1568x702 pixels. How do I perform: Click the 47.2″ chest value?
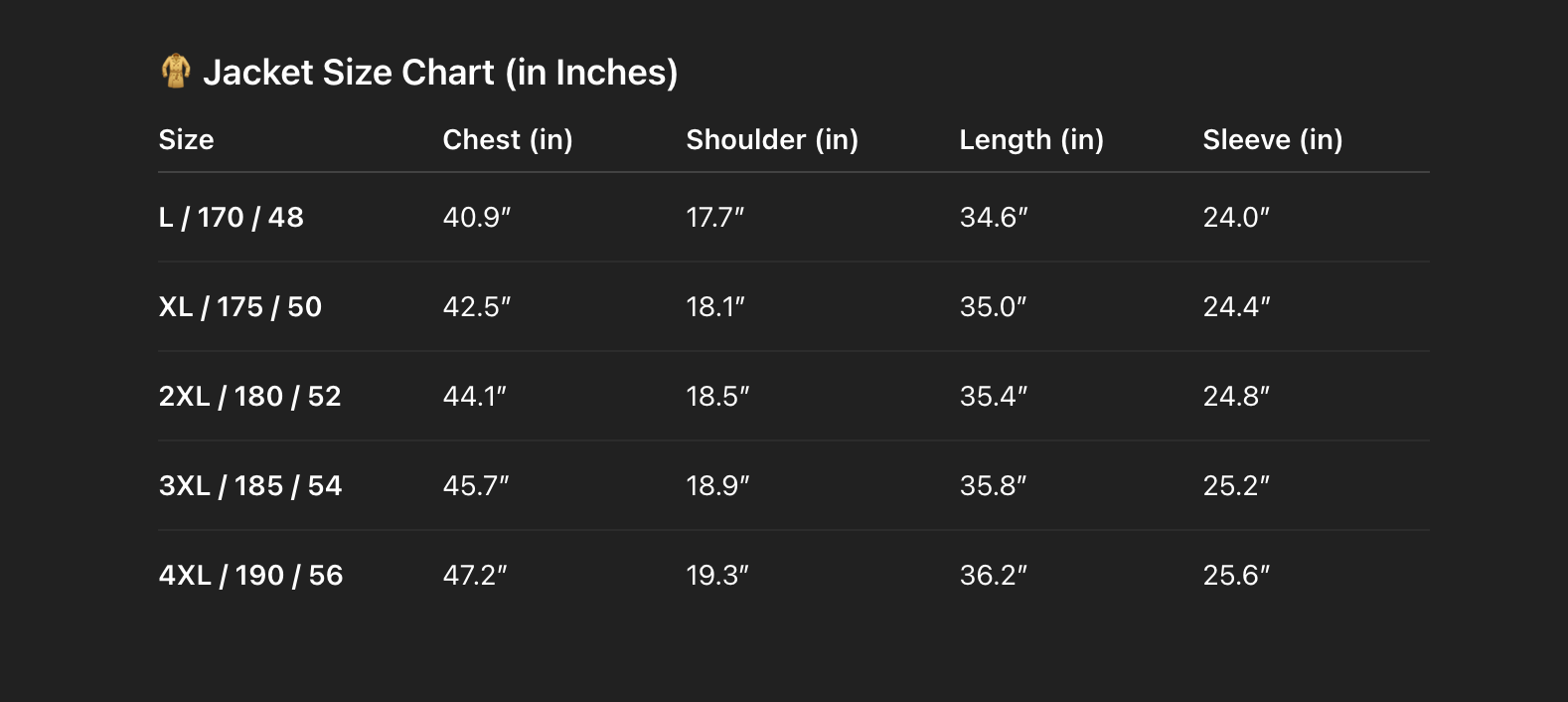(x=474, y=575)
